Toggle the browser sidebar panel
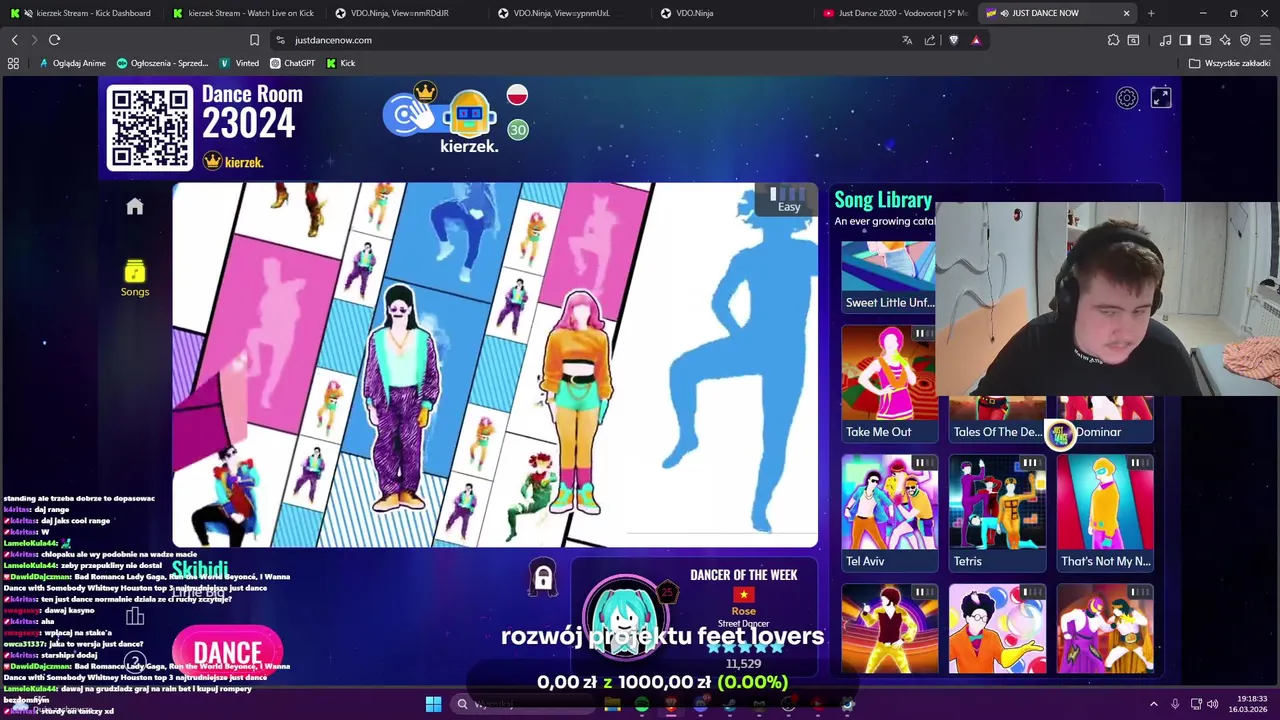 (1185, 40)
